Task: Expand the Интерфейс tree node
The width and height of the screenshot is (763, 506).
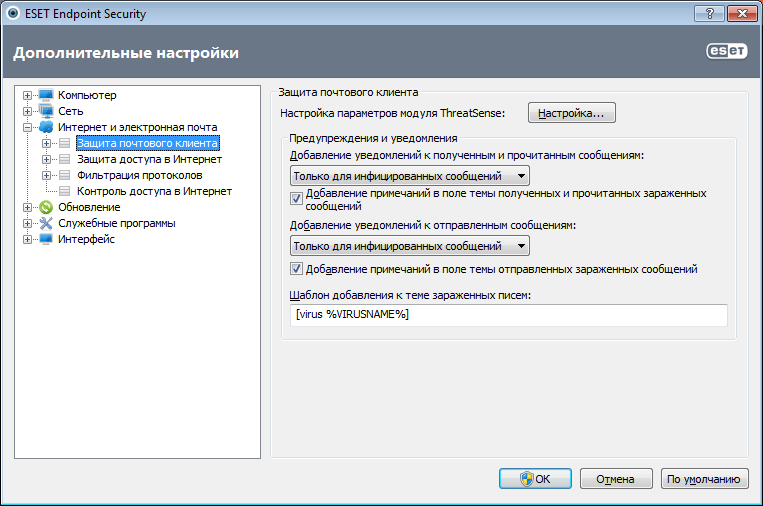Action: click(x=27, y=240)
